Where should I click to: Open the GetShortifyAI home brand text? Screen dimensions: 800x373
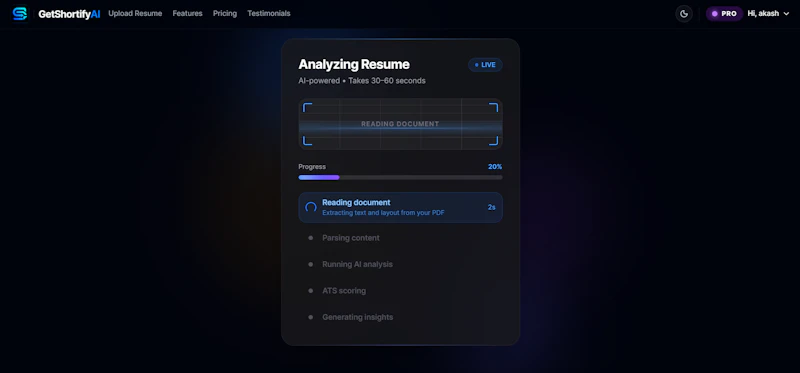click(x=69, y=14)
